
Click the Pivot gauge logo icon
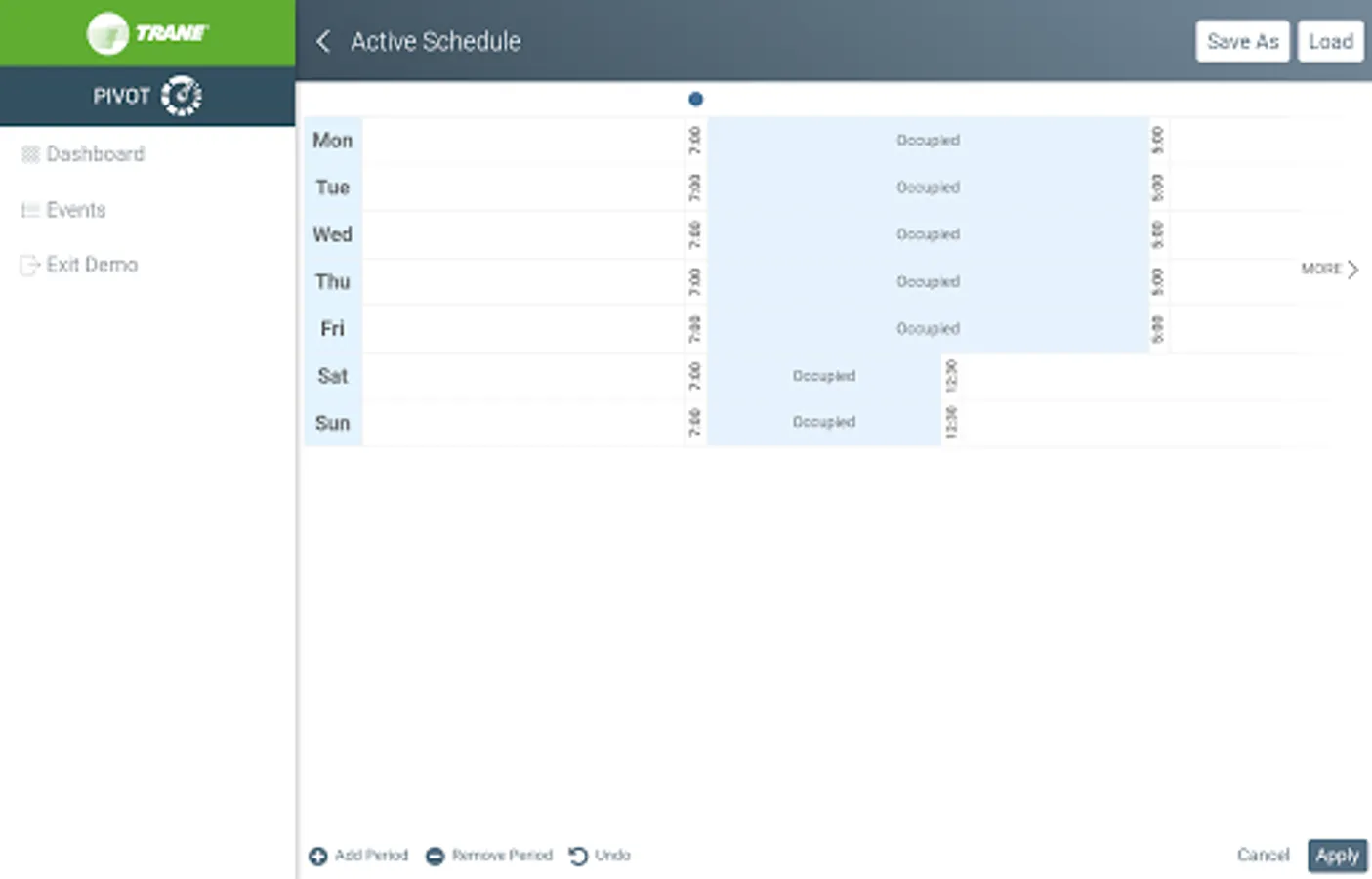[181, 96]
